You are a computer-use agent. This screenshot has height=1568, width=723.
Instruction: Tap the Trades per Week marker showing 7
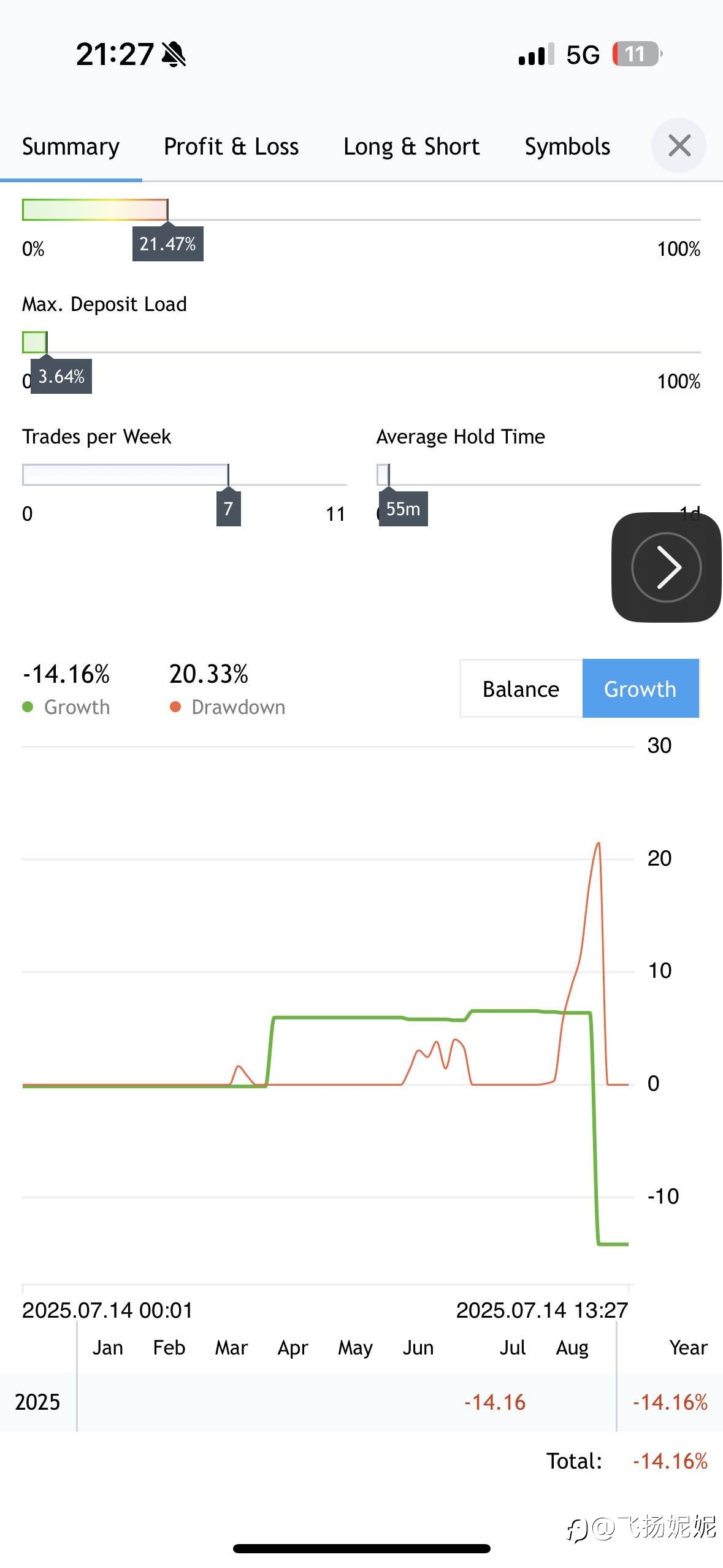point(228,509)
